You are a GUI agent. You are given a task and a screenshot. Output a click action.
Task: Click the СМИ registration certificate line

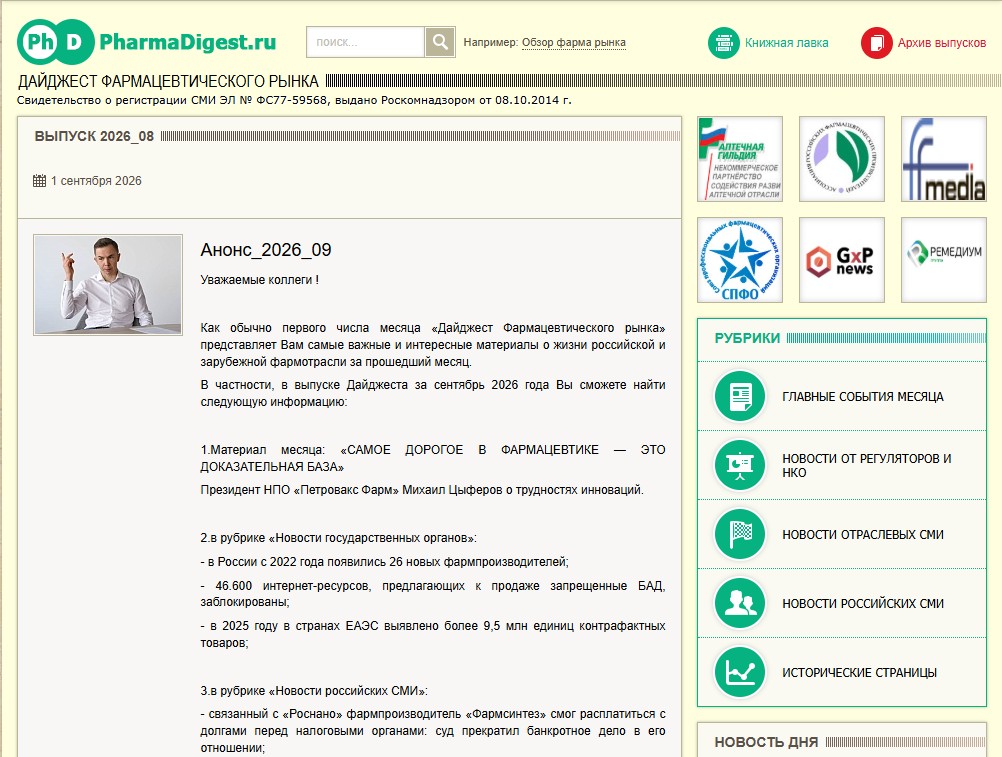point(294,100)
